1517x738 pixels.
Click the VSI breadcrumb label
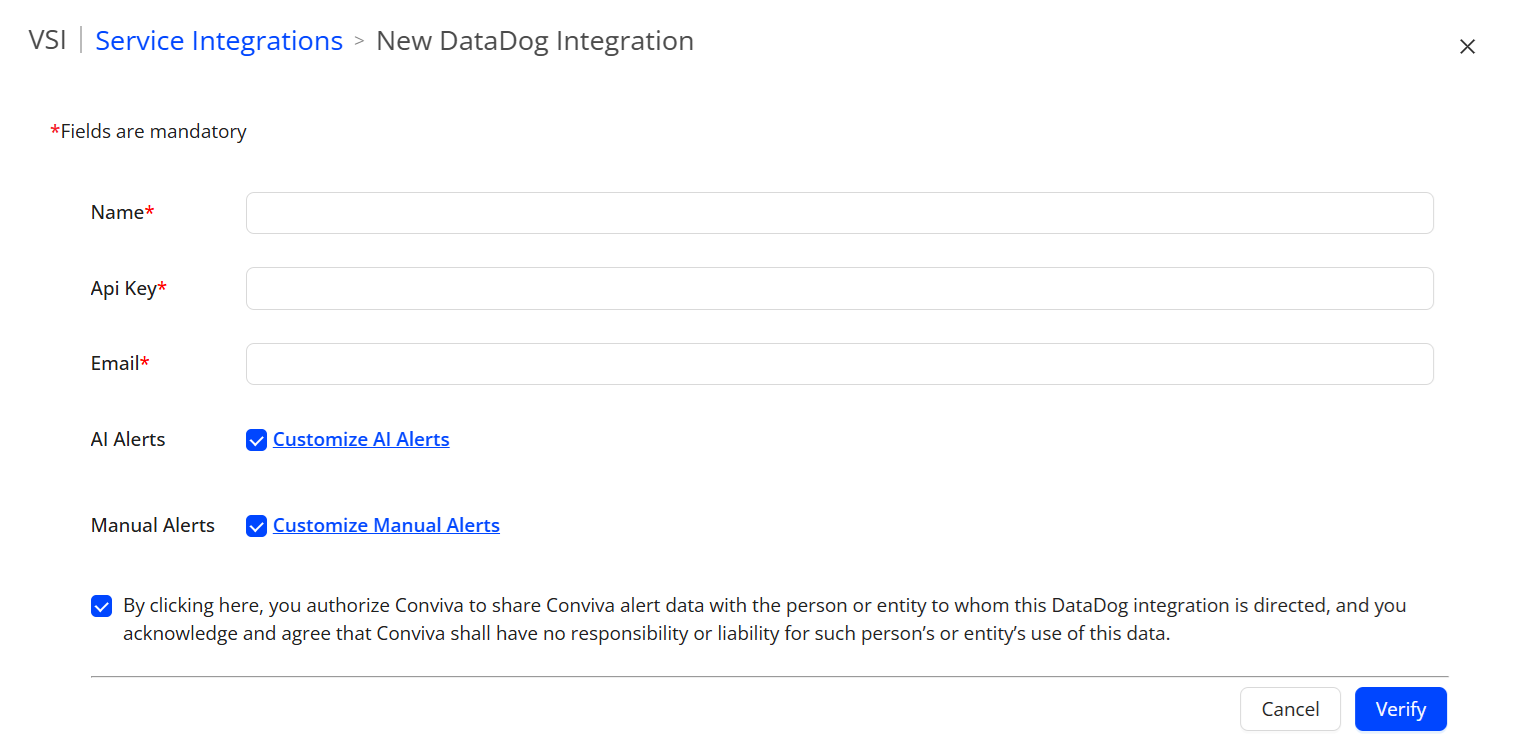(x=47, y=41)
